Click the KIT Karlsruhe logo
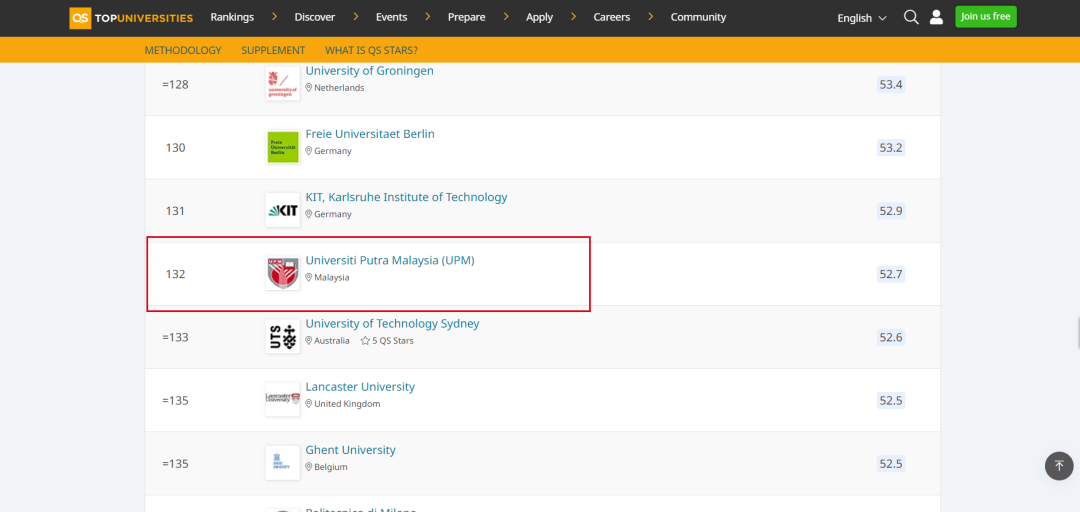This screenshot has width=1080, height=512. click(x=283, y=211)
